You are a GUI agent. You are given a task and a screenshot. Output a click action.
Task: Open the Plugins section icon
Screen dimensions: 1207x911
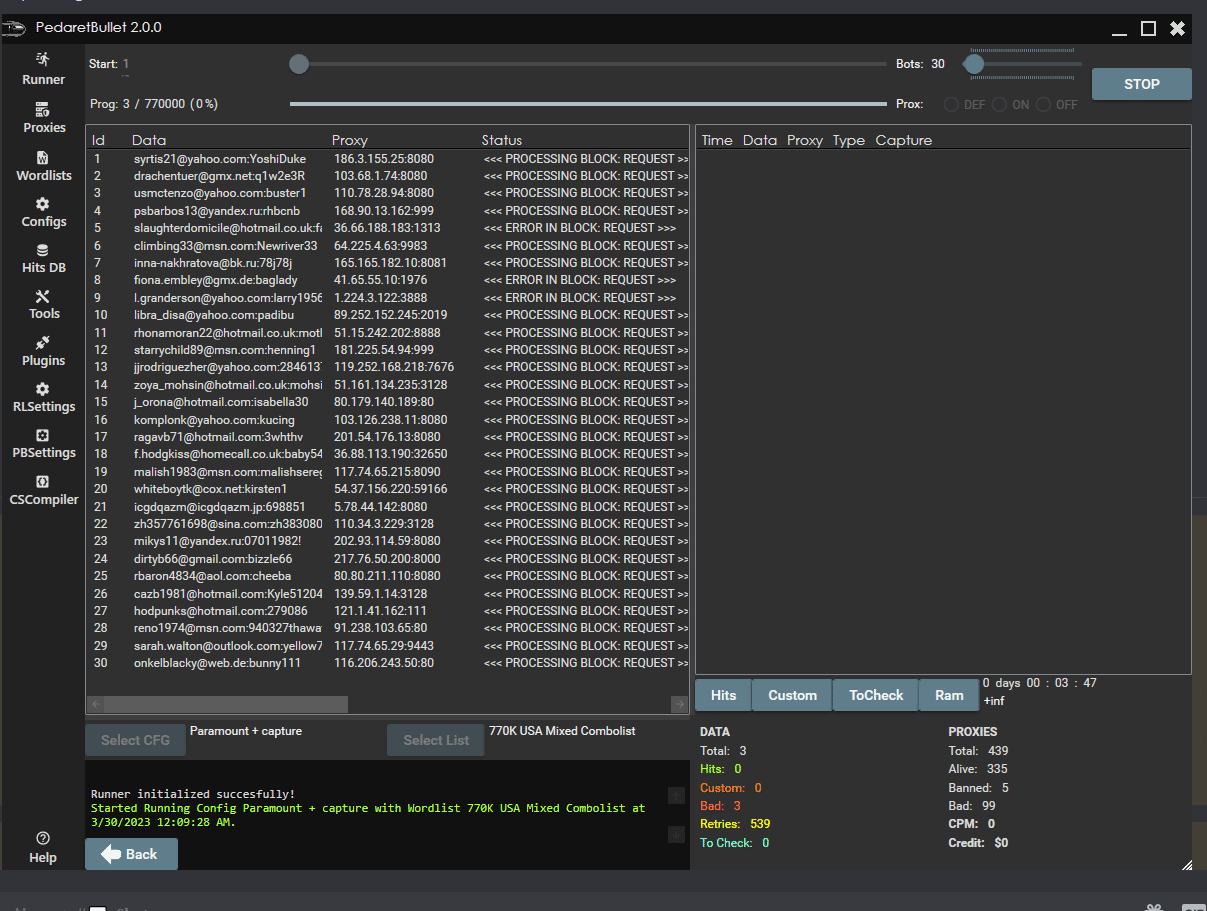(x=43, y=344)
